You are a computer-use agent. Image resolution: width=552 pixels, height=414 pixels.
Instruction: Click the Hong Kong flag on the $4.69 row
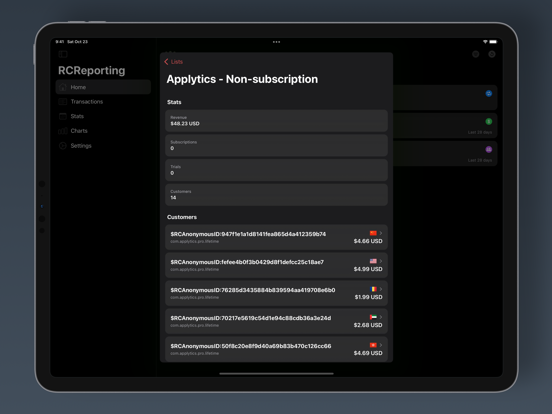(x=373, y=345)
